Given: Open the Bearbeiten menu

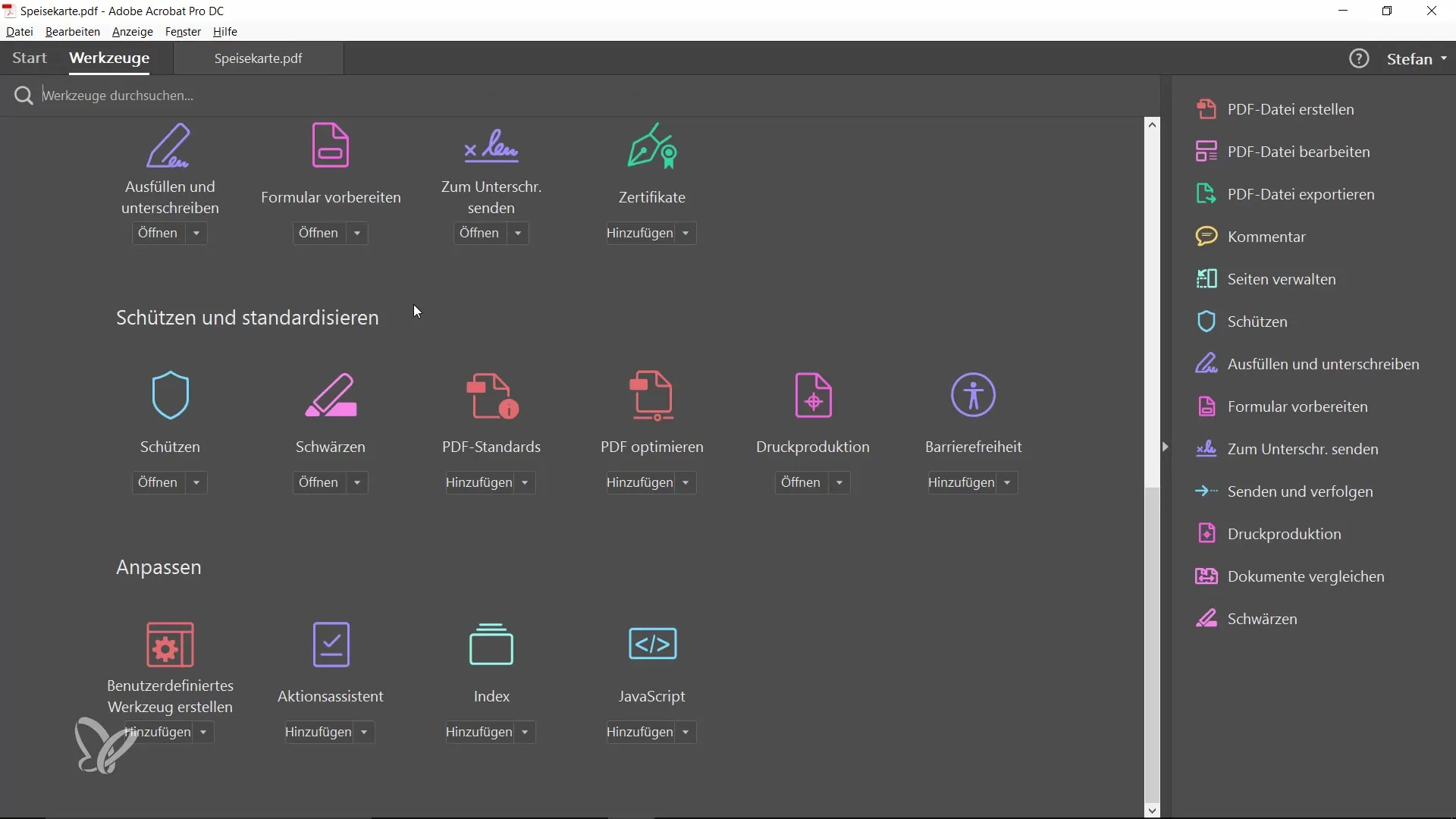Looking at the screenshot, I should point(73,32).
